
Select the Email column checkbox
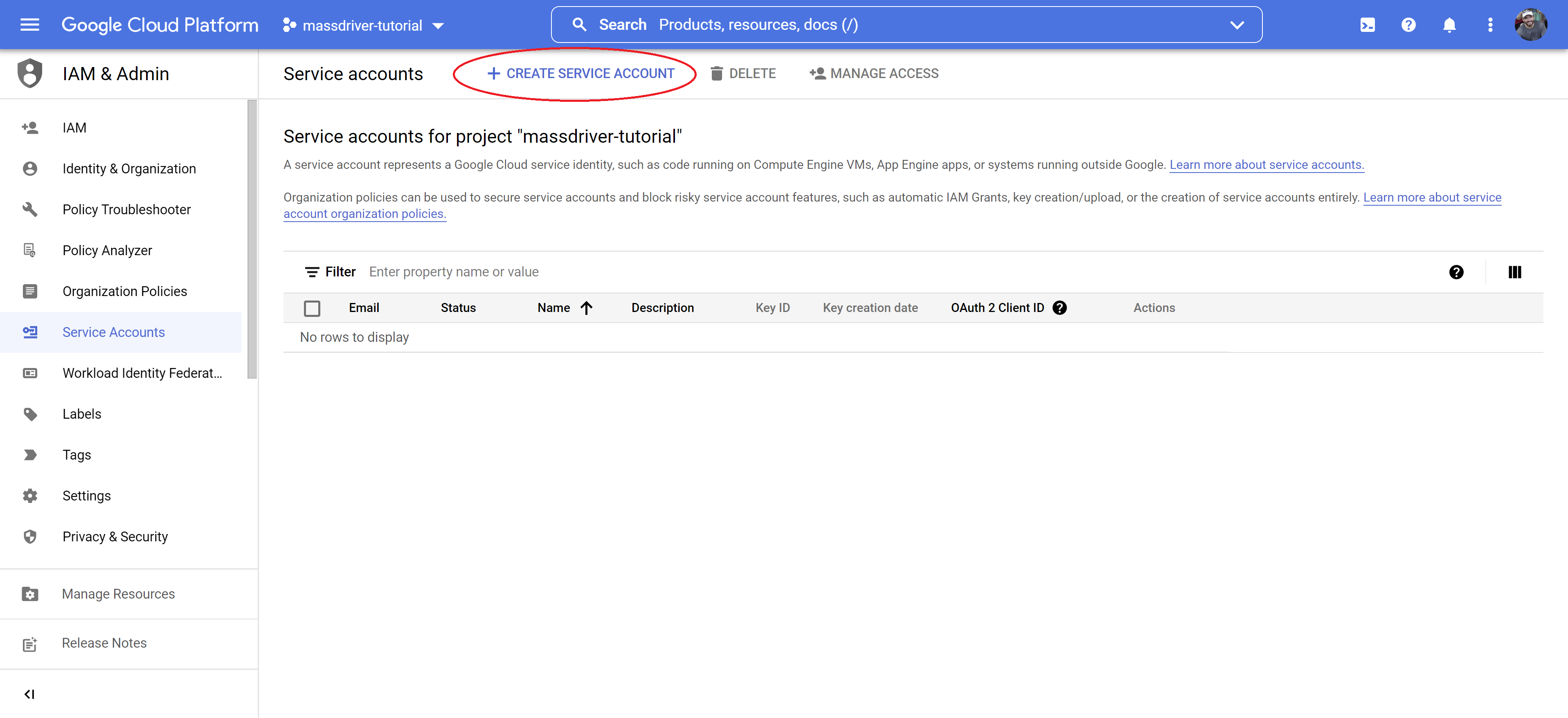[x=312, y=307]
